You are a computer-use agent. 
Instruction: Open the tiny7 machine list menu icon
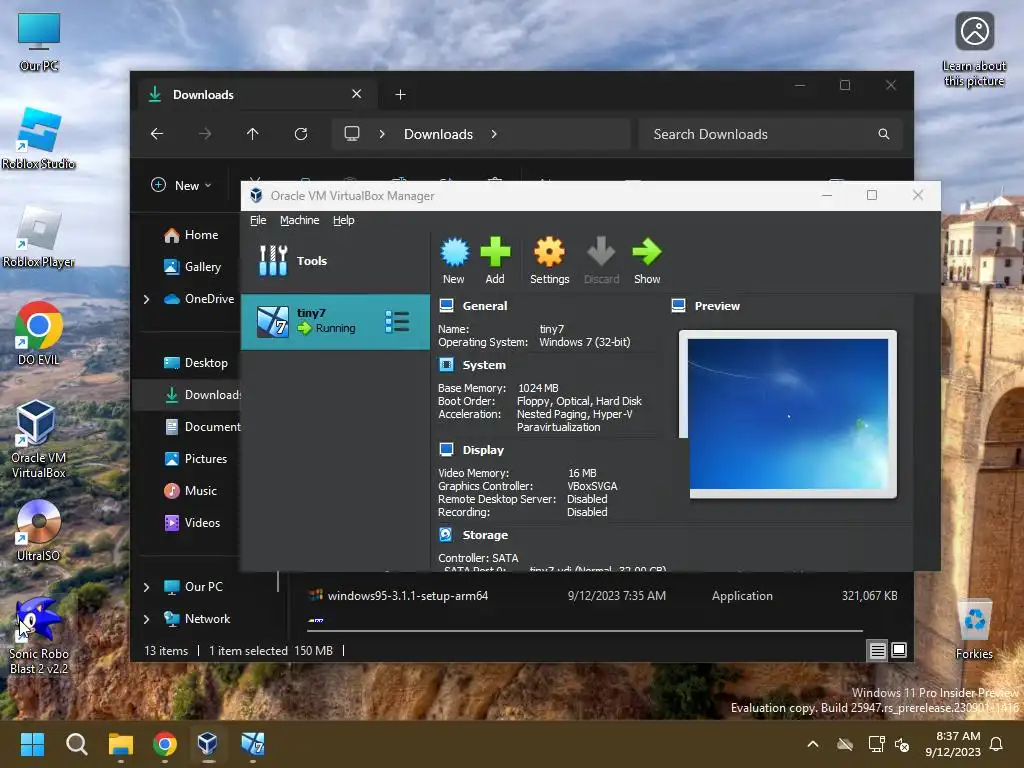(x=397, y=321)
